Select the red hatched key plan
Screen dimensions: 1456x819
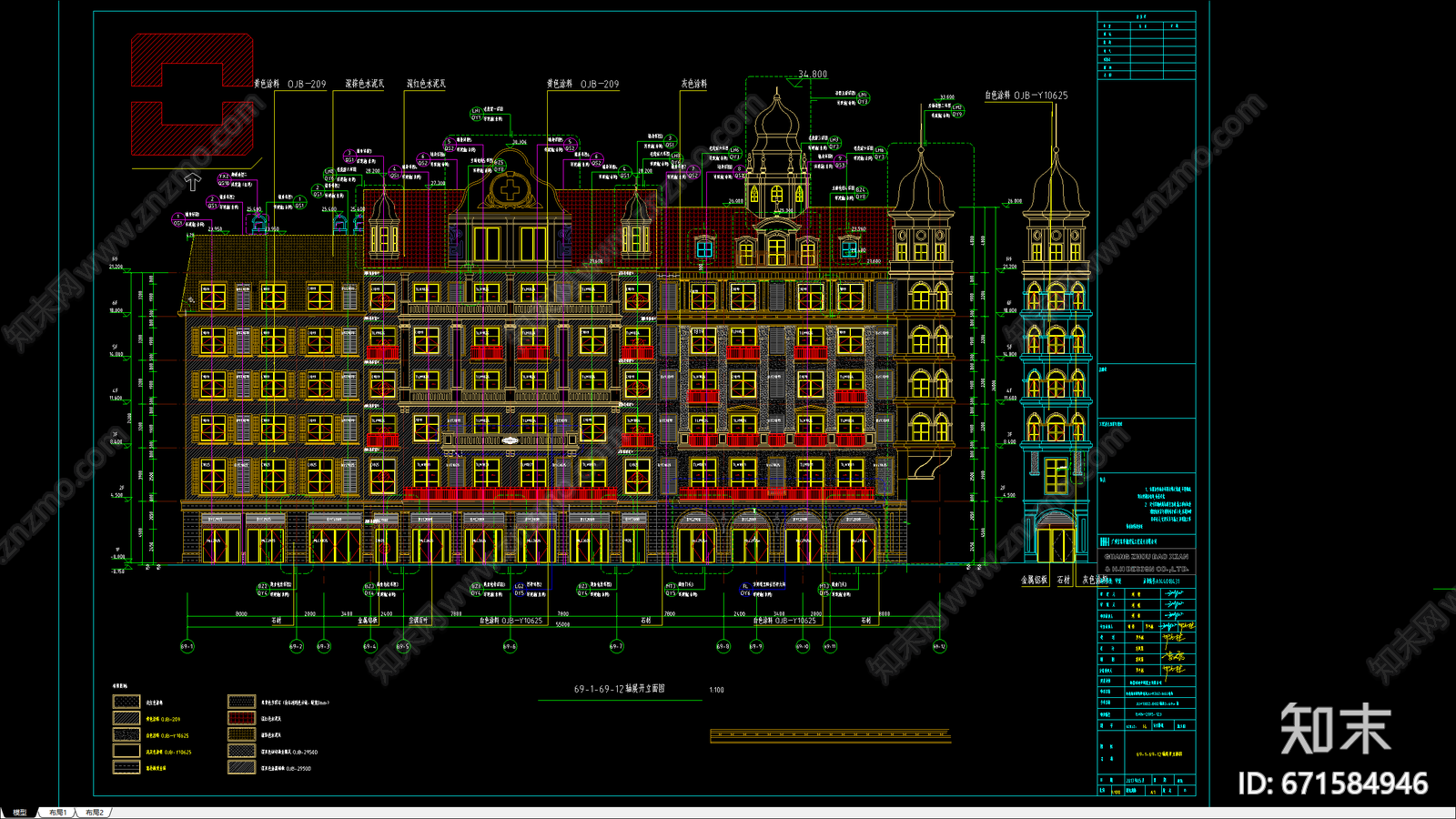point(192,95)
